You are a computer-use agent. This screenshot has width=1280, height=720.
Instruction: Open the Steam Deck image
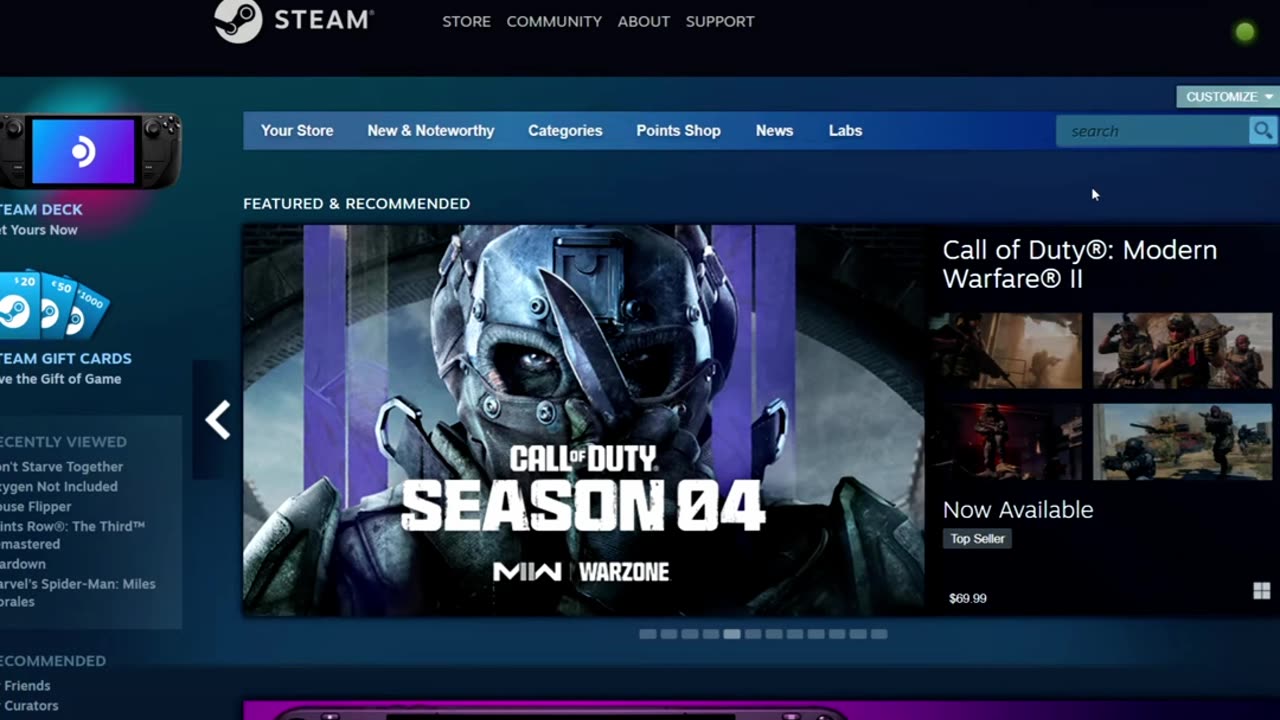click(90, 152)
